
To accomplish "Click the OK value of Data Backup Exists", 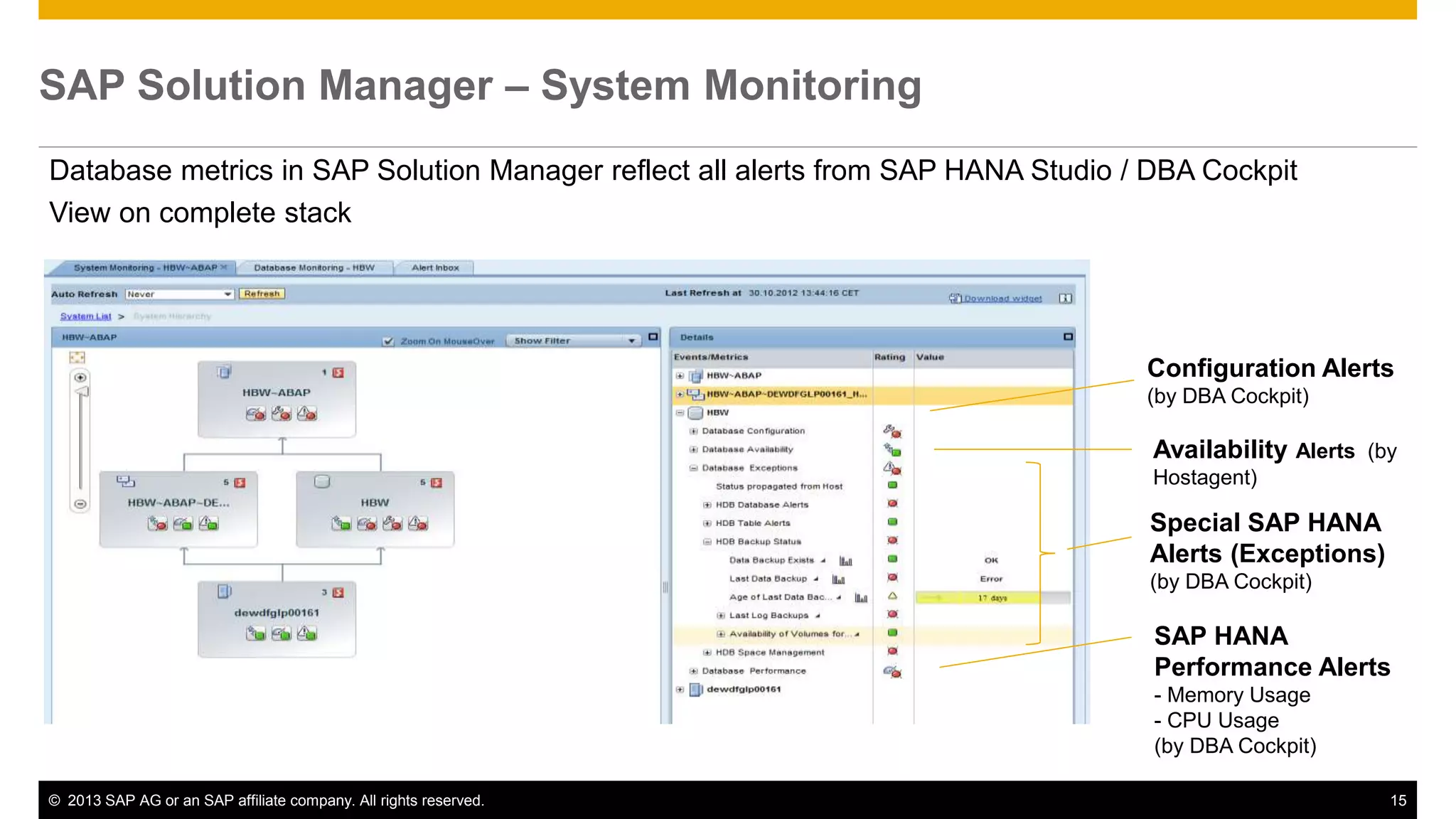I will coord(991,561).
